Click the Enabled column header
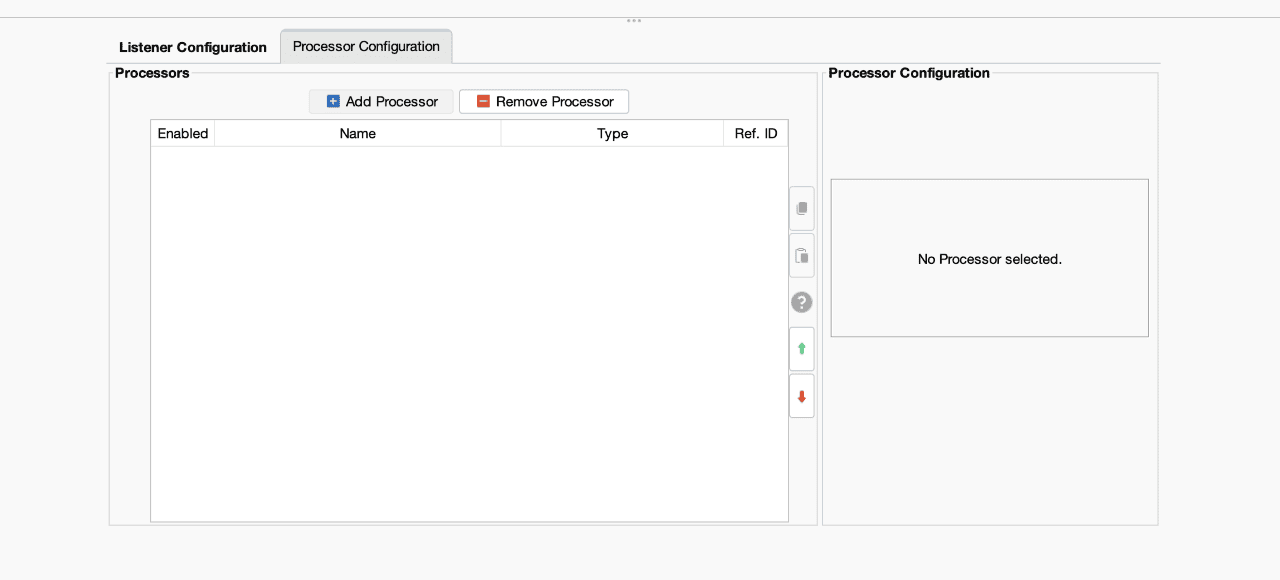1280x580 pixels. point(183,133)
